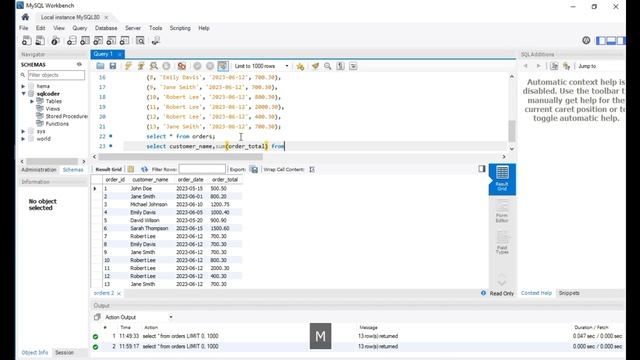Click the Filter objects search field
This screenshot has width=640, height=360.
tap(56, 75)
